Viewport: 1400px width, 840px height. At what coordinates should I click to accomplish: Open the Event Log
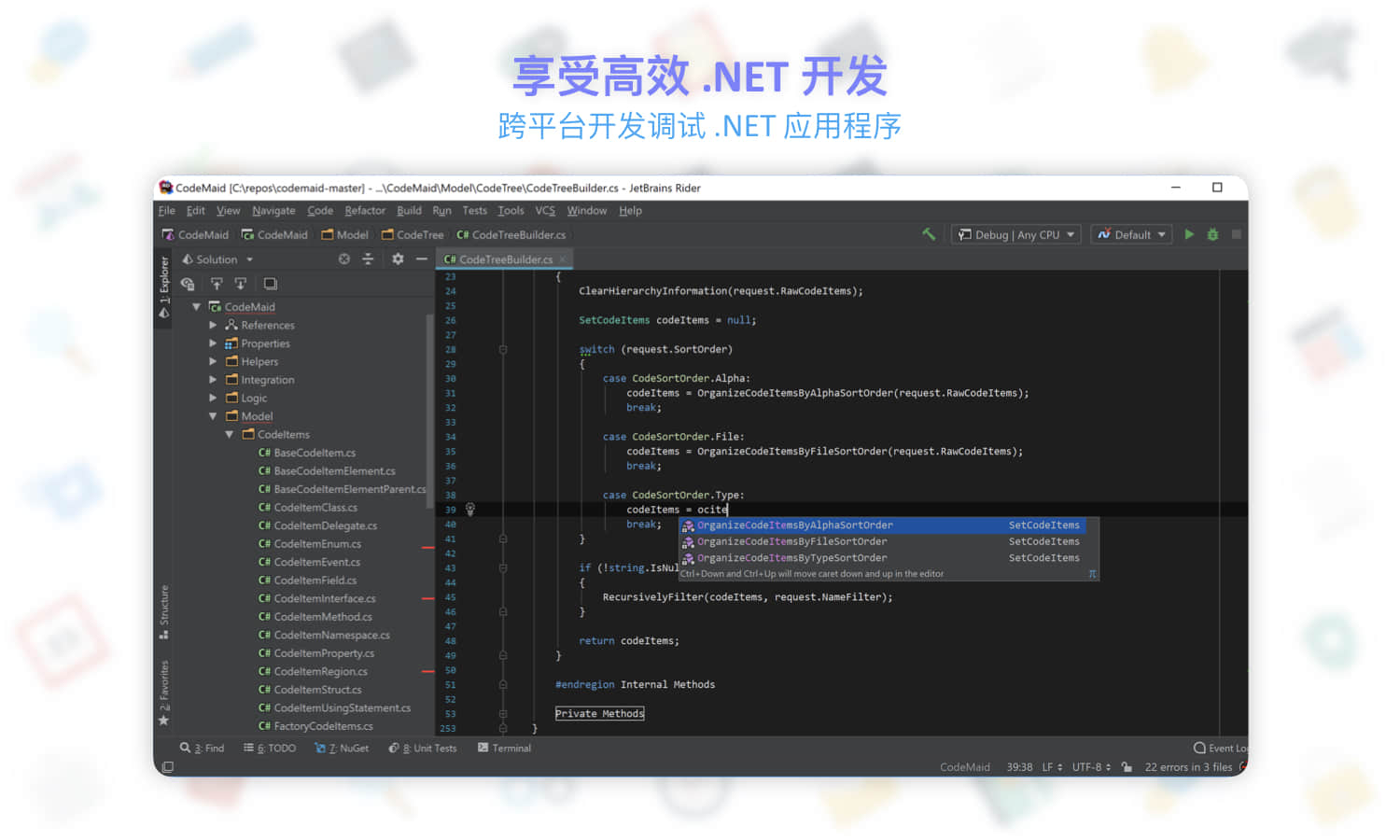1221,749
